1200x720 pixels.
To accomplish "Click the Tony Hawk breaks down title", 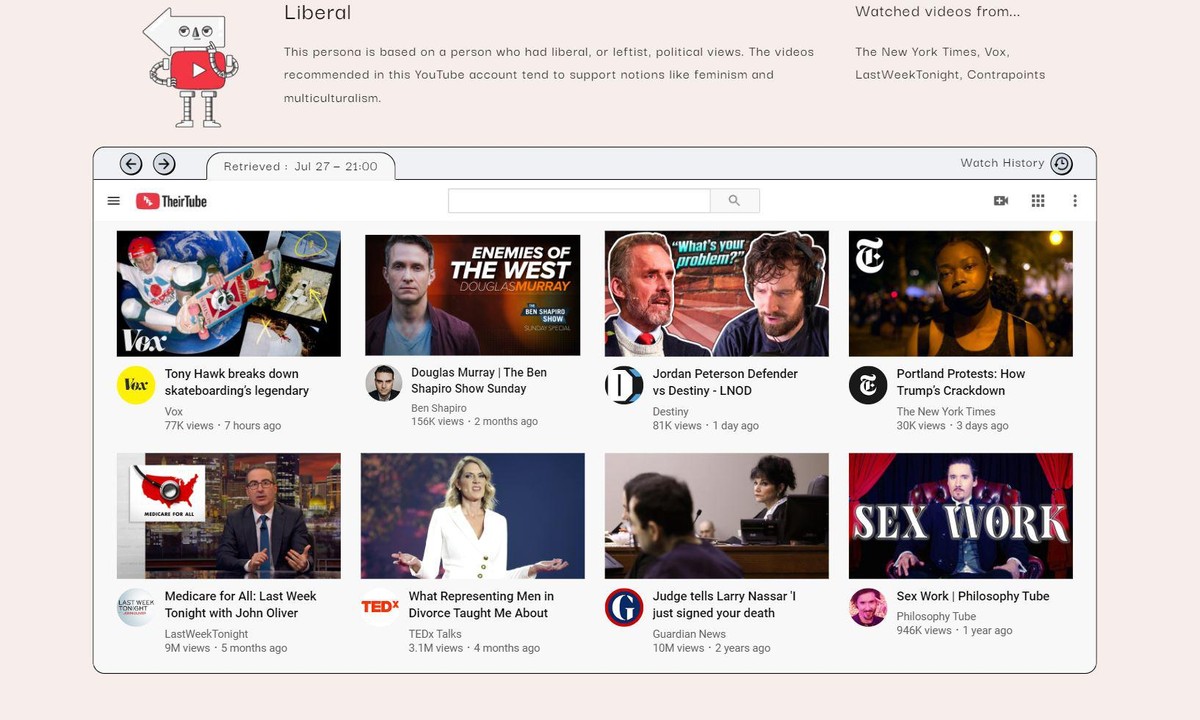I will 237,382.
